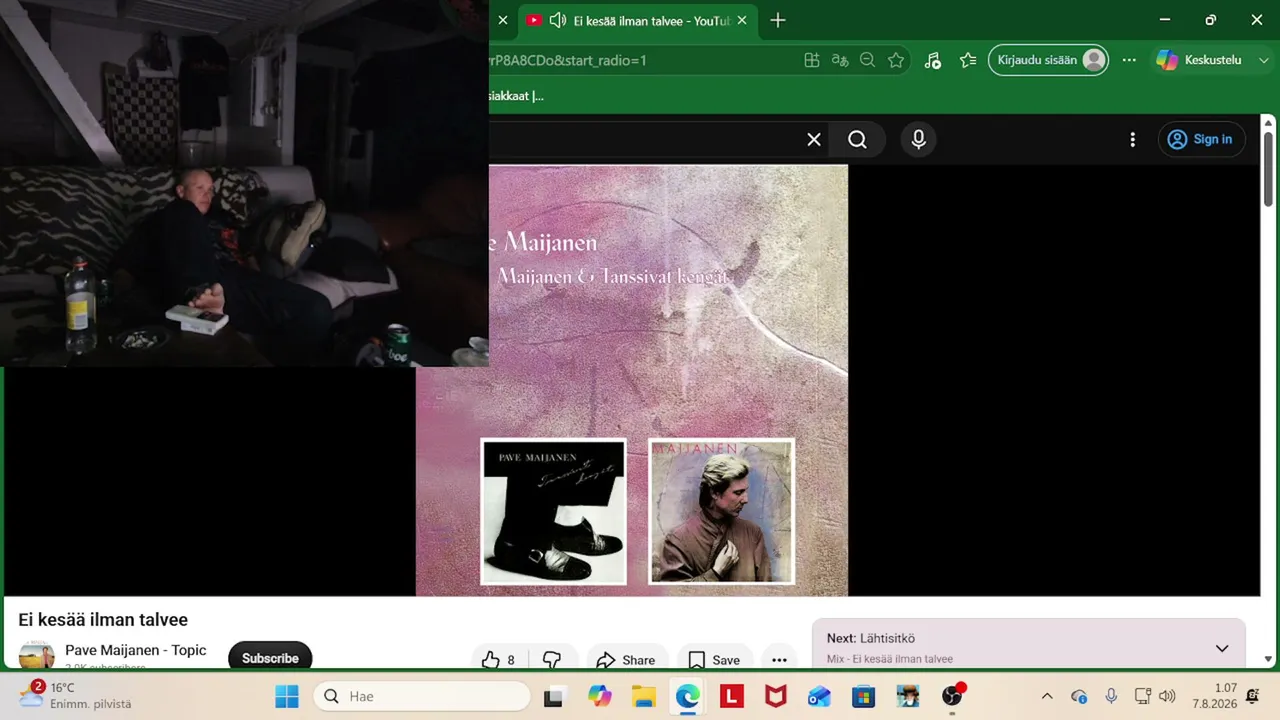Open the media music note icon in toolbar
Screen dimensions: 1280x720
pos(932,60)
